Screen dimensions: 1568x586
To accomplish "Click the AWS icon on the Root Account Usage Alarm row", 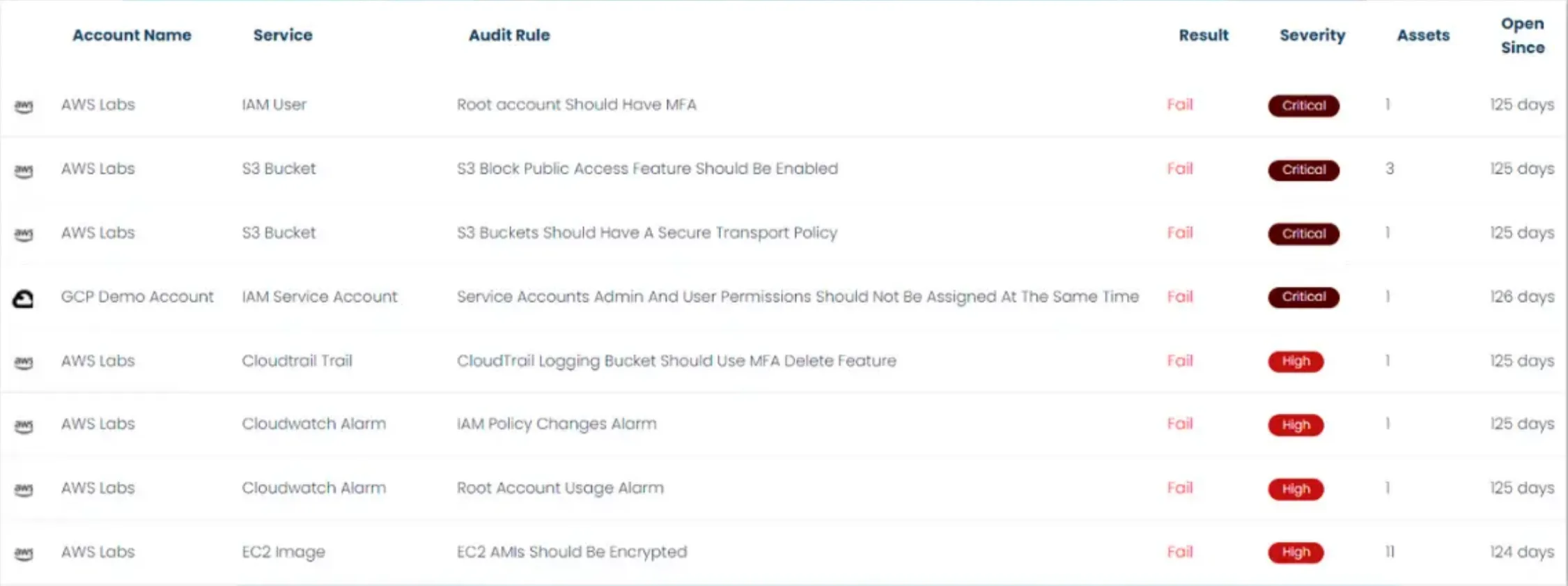I will pos(24,490).
